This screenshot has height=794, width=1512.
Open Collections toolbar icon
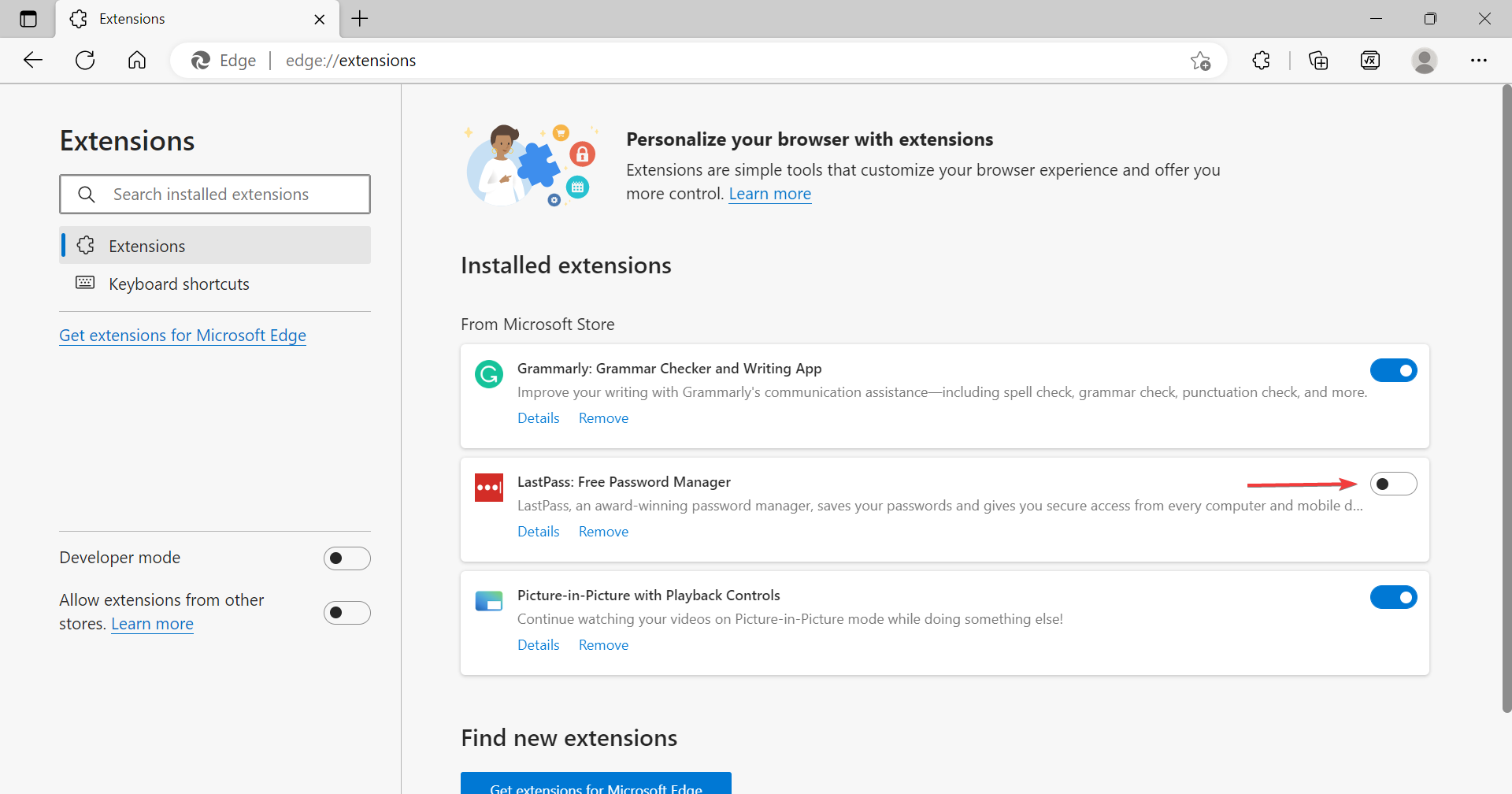point(1318,60)
